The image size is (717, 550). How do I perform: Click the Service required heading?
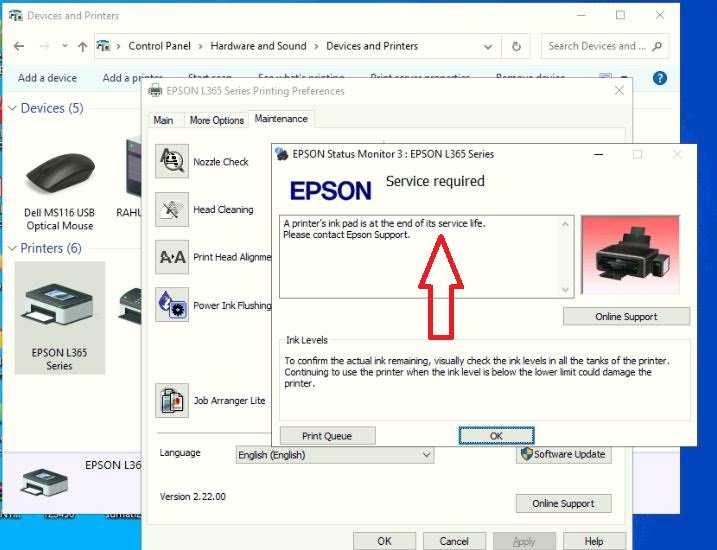tap(435, 182)
